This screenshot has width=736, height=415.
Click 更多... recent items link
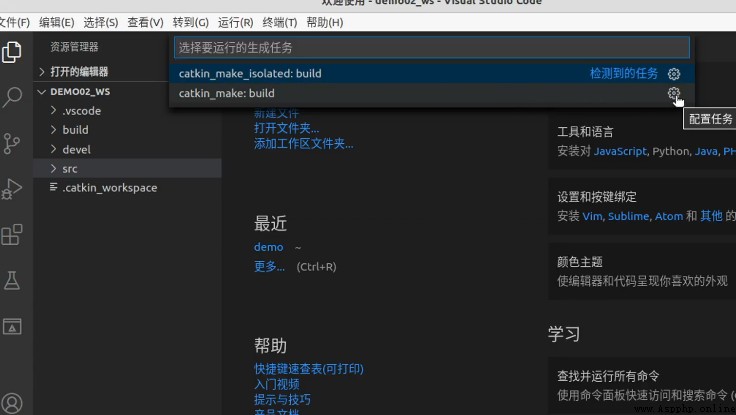tap(269, 267)
